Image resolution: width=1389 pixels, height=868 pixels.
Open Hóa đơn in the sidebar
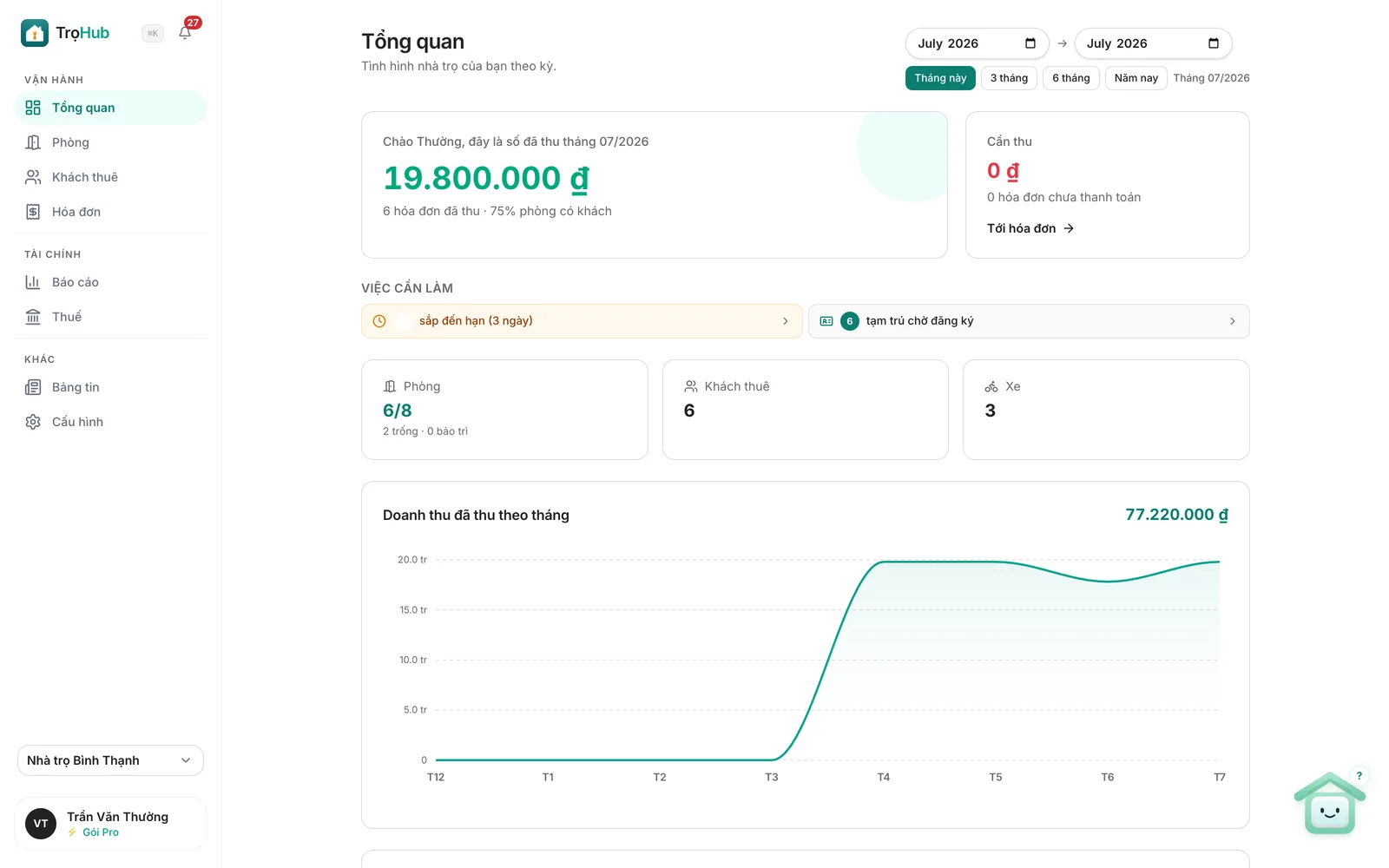[x=111, y=212]
